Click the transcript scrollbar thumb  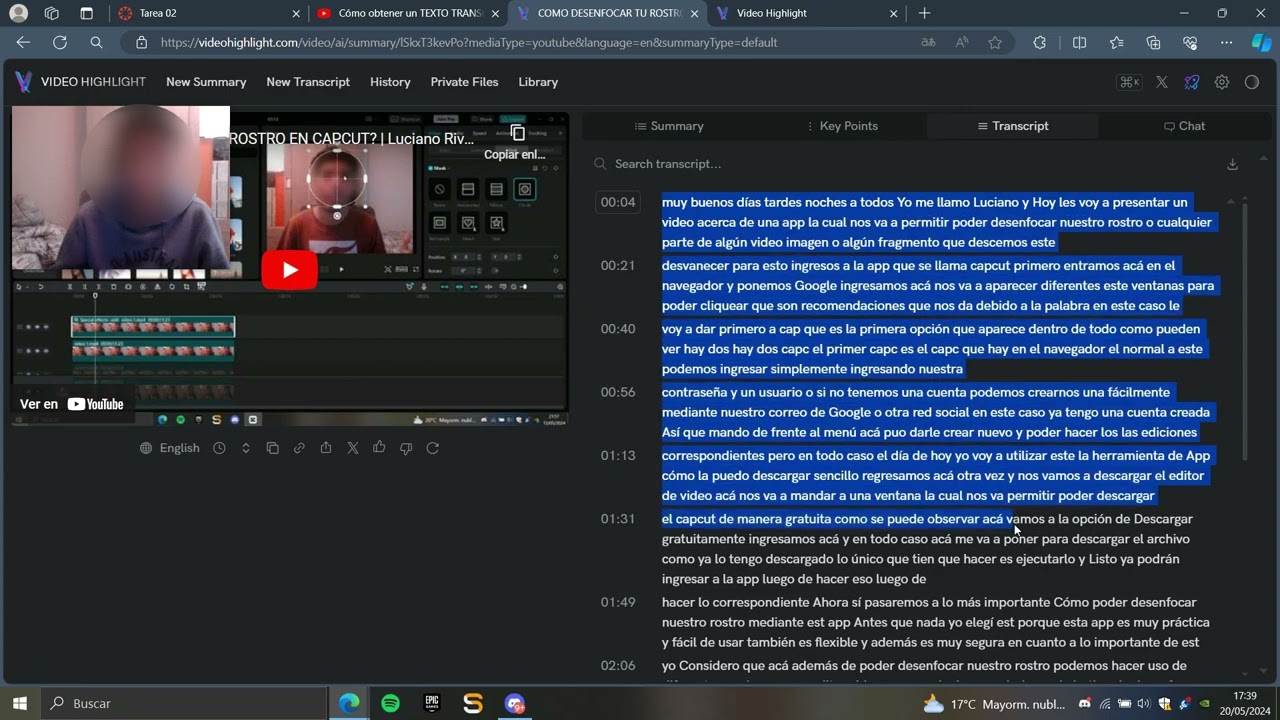pyautogui.click(x=1245, y=330)
